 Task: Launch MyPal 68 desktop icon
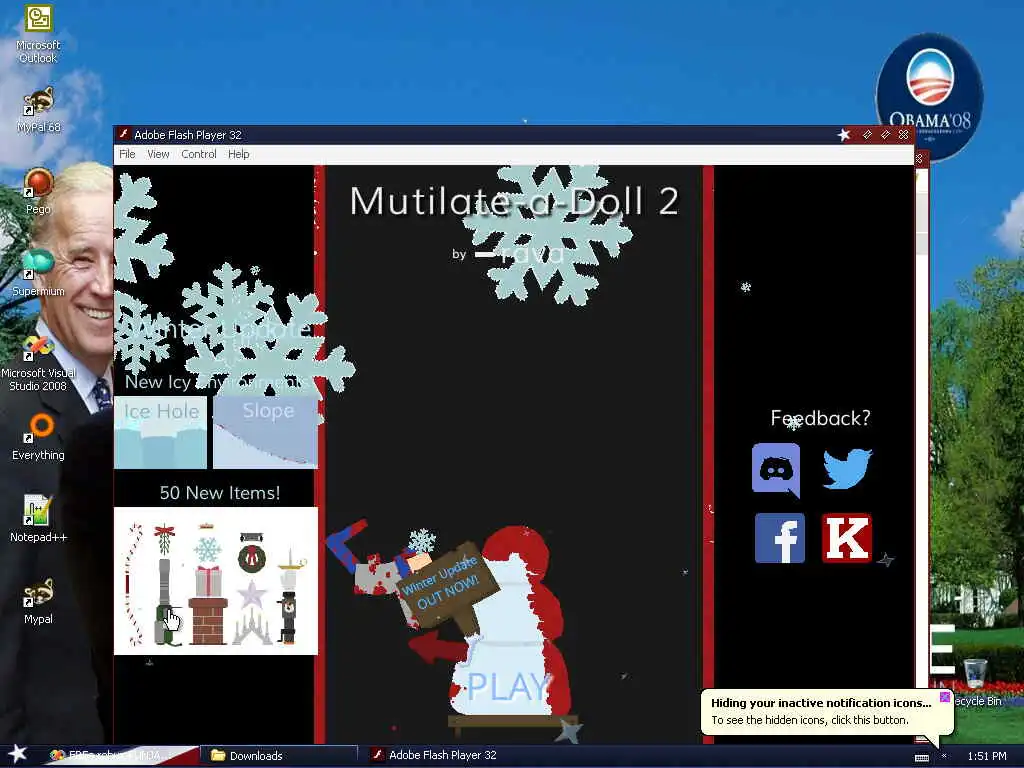point(38,110)
